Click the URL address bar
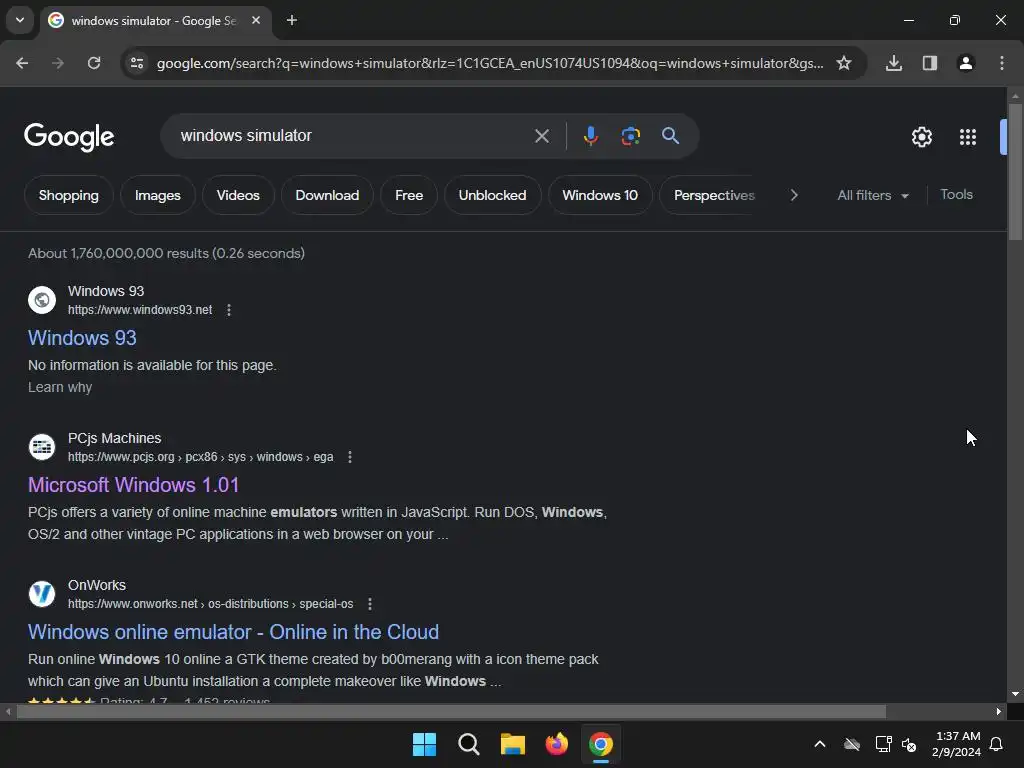The image size is (1024, 768). coord(490,63)
